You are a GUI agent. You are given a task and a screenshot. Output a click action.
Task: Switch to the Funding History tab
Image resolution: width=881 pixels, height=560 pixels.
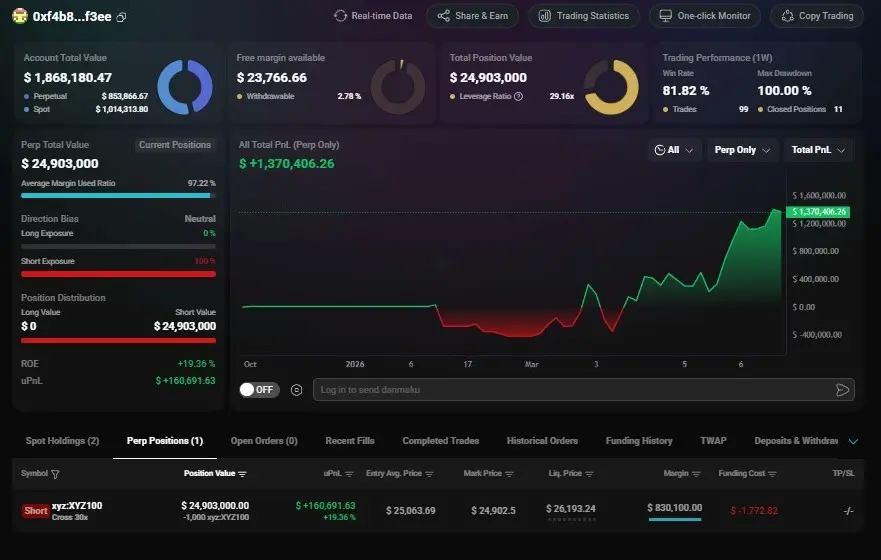(x=639, y=441)
